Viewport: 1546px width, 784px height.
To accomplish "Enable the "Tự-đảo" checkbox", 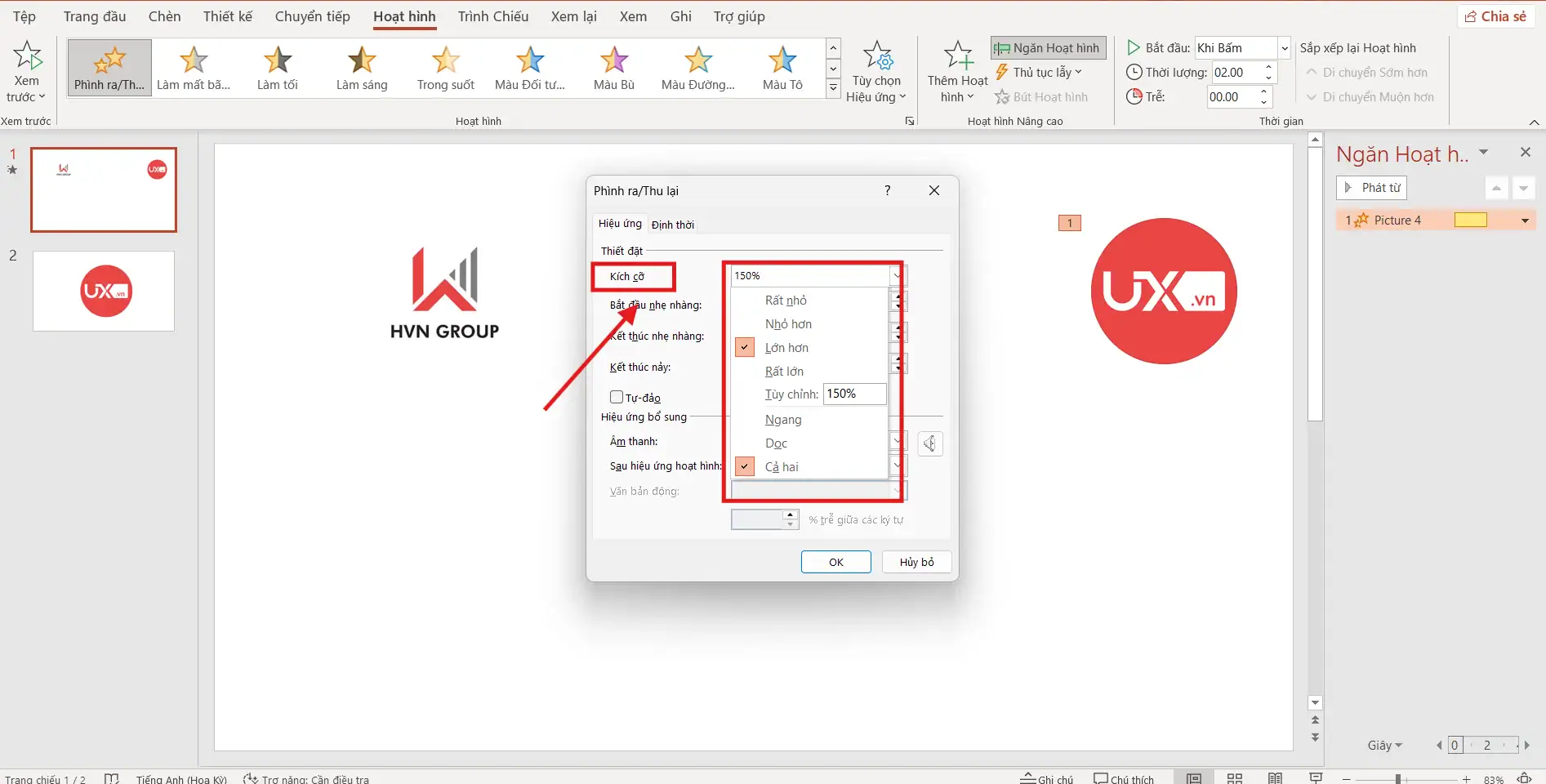I will tap(617, 397).
